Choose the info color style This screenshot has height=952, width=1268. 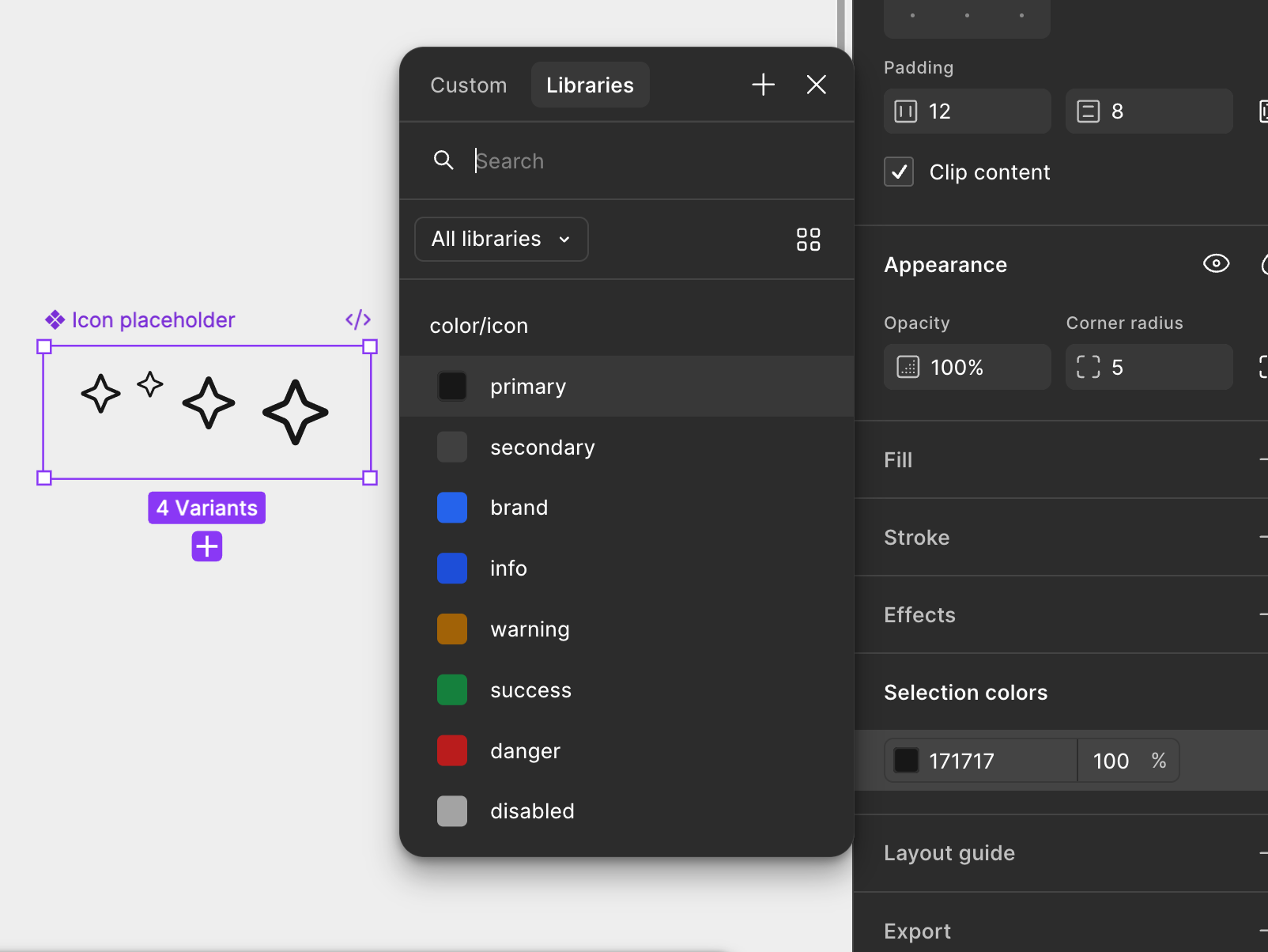coord(627,569)
